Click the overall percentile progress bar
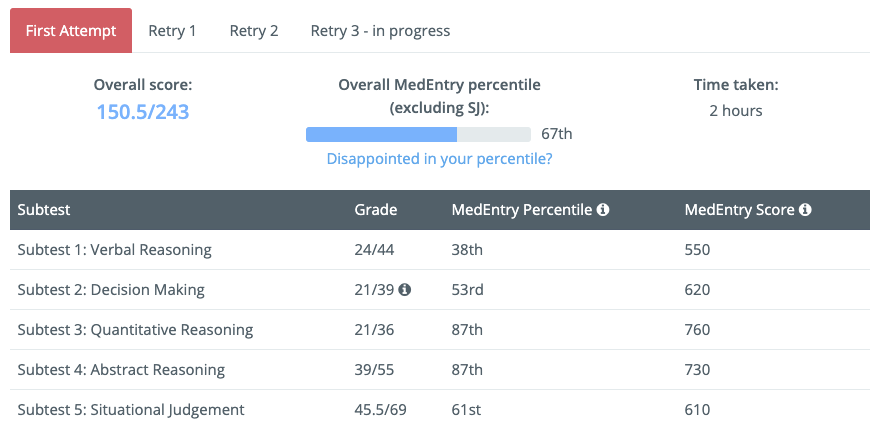 (x=418, y=134)
